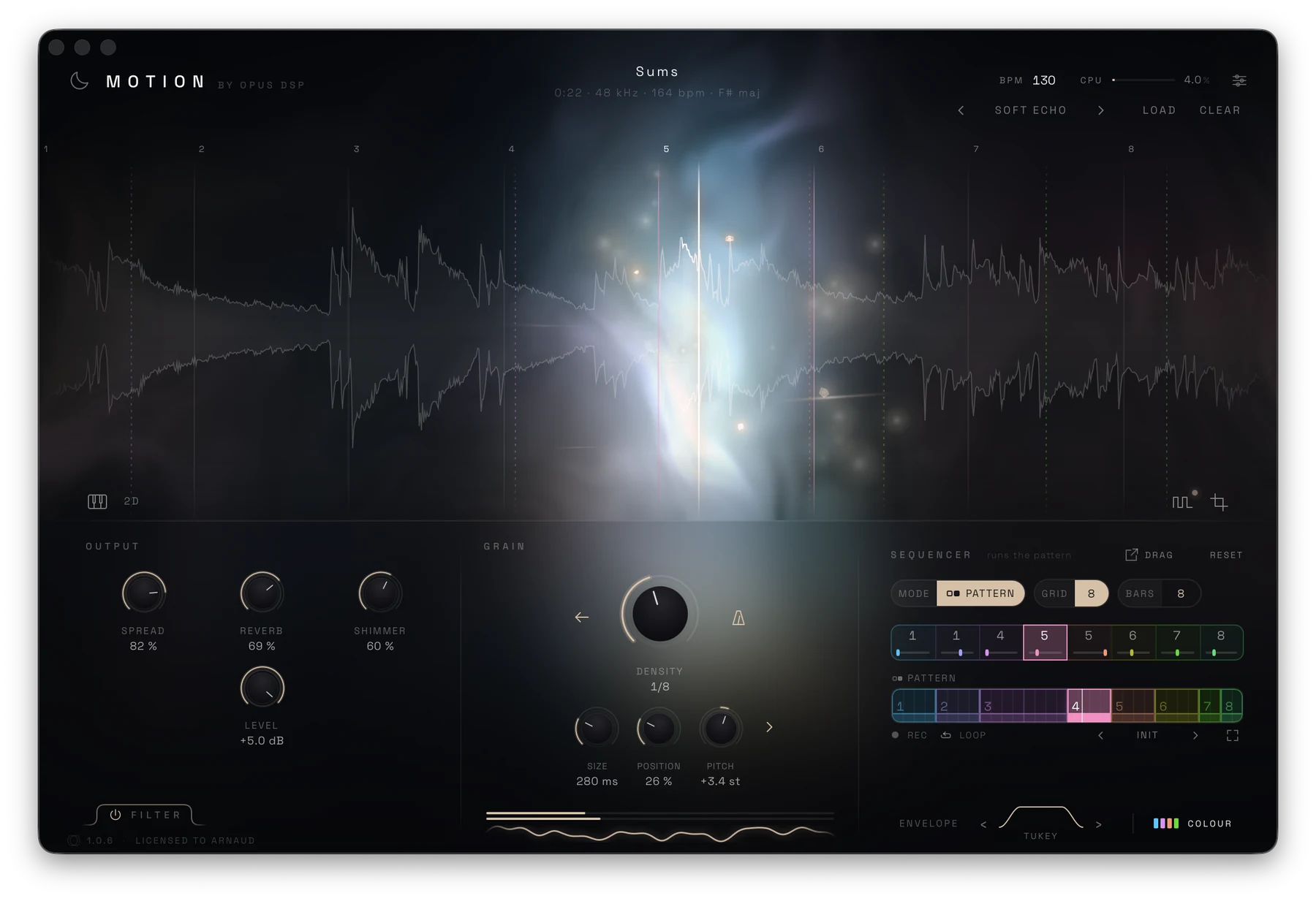
Task: Open the settings sliders icon
Action: (1239, 80)
